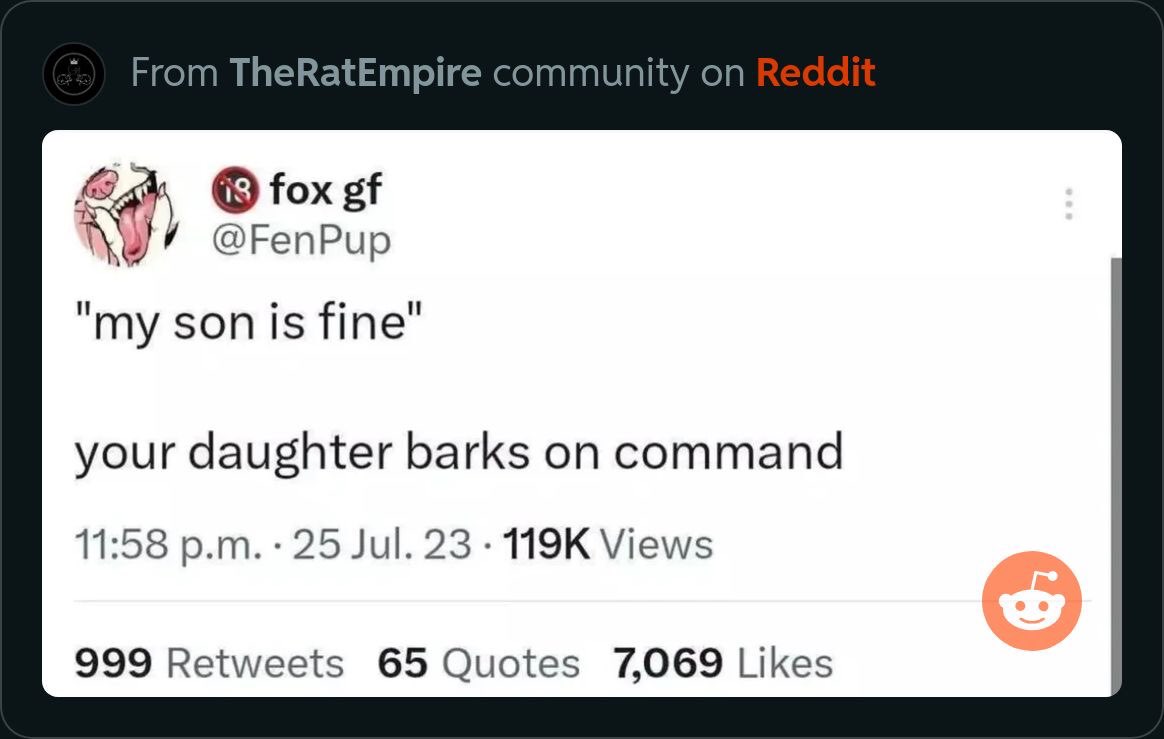This screenshot has width=1164, height=739.
Task: Select the @FenPup handle
Action: (301, 241)
